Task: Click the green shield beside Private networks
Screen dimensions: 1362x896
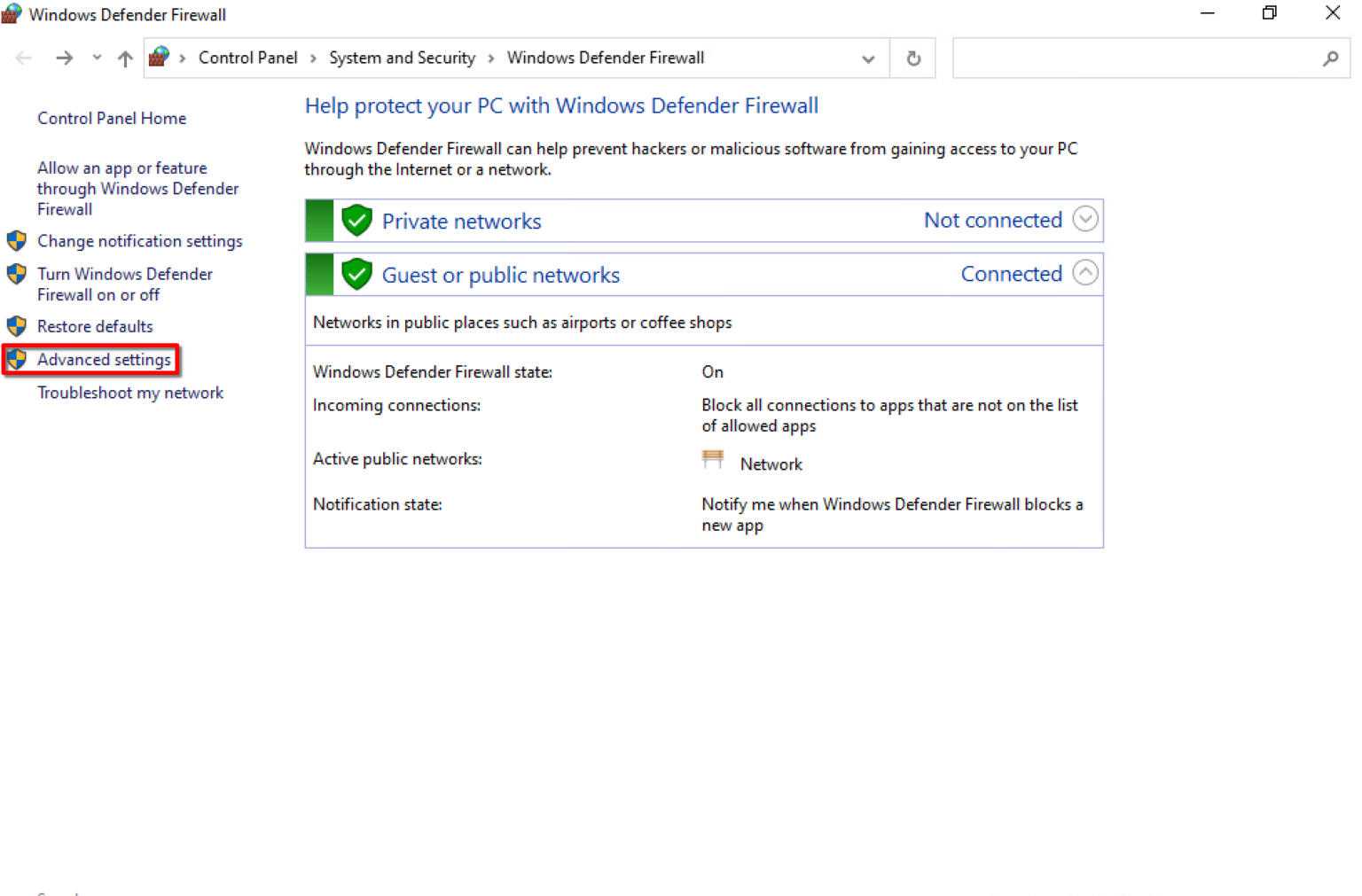Action: [x=356, y=221]
